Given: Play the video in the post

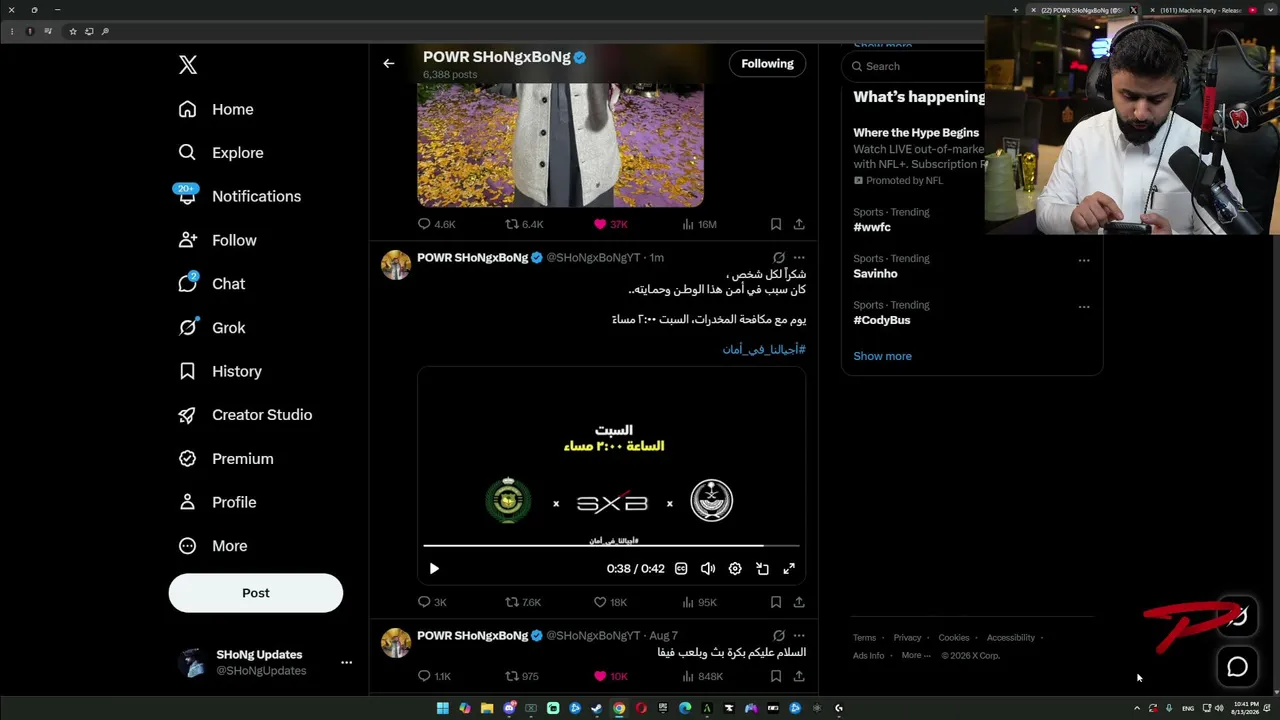Looking at the screenshot, I should click(434, 569).
